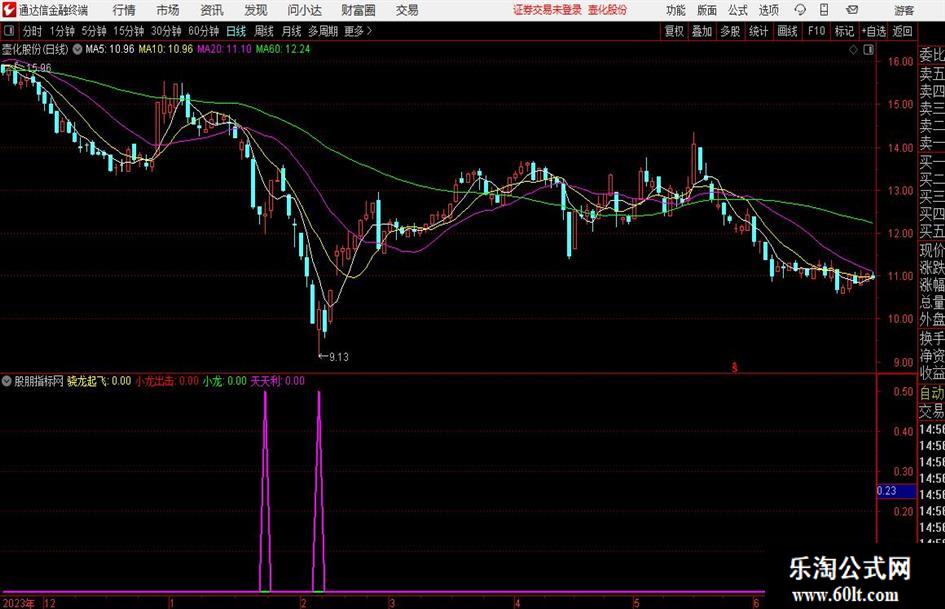Image resolution: width=945 pixels, height=609 pixels.
Task: Select the 多周期 multi-period tab
Action: click(322, 31)
